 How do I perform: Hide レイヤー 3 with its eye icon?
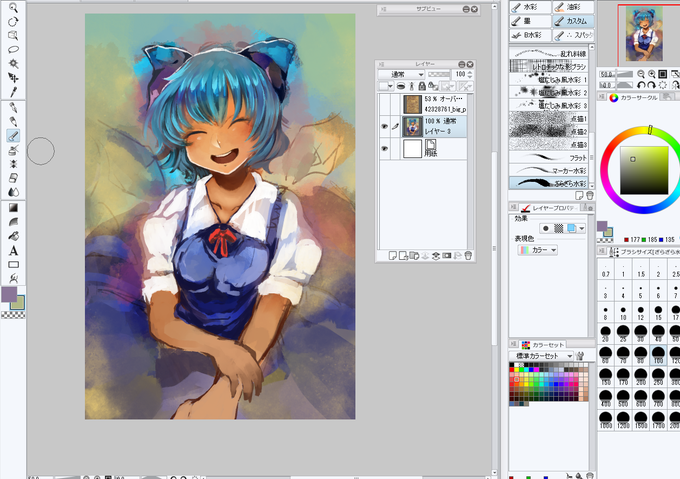(x=384, y=127)
